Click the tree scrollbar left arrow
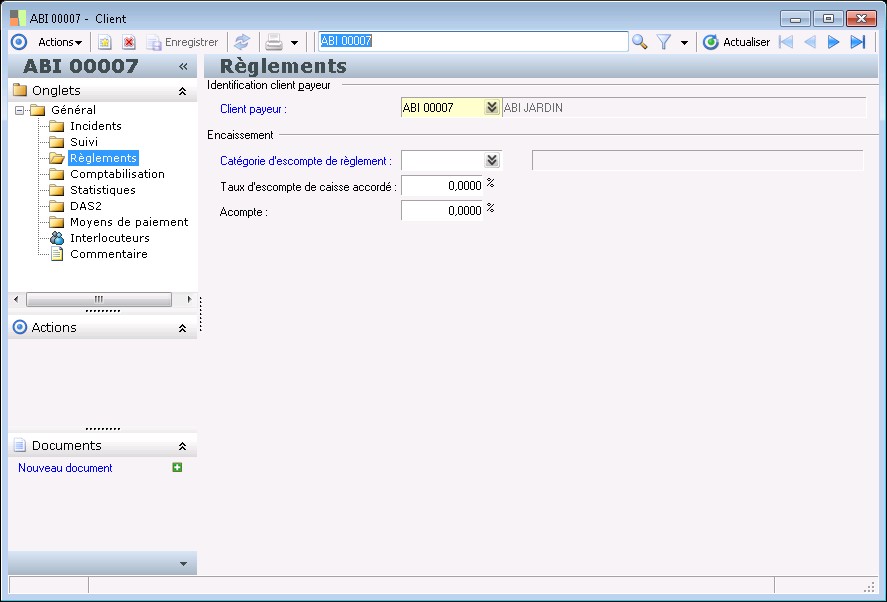 [16, 299]
